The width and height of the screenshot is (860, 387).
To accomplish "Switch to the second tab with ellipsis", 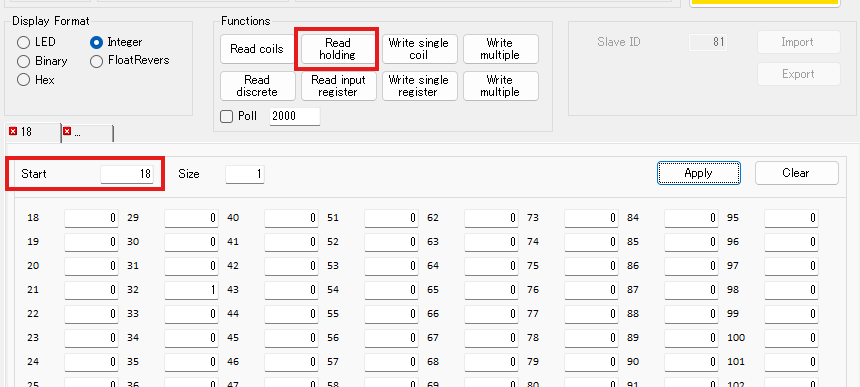I will [x=87, y=133].
